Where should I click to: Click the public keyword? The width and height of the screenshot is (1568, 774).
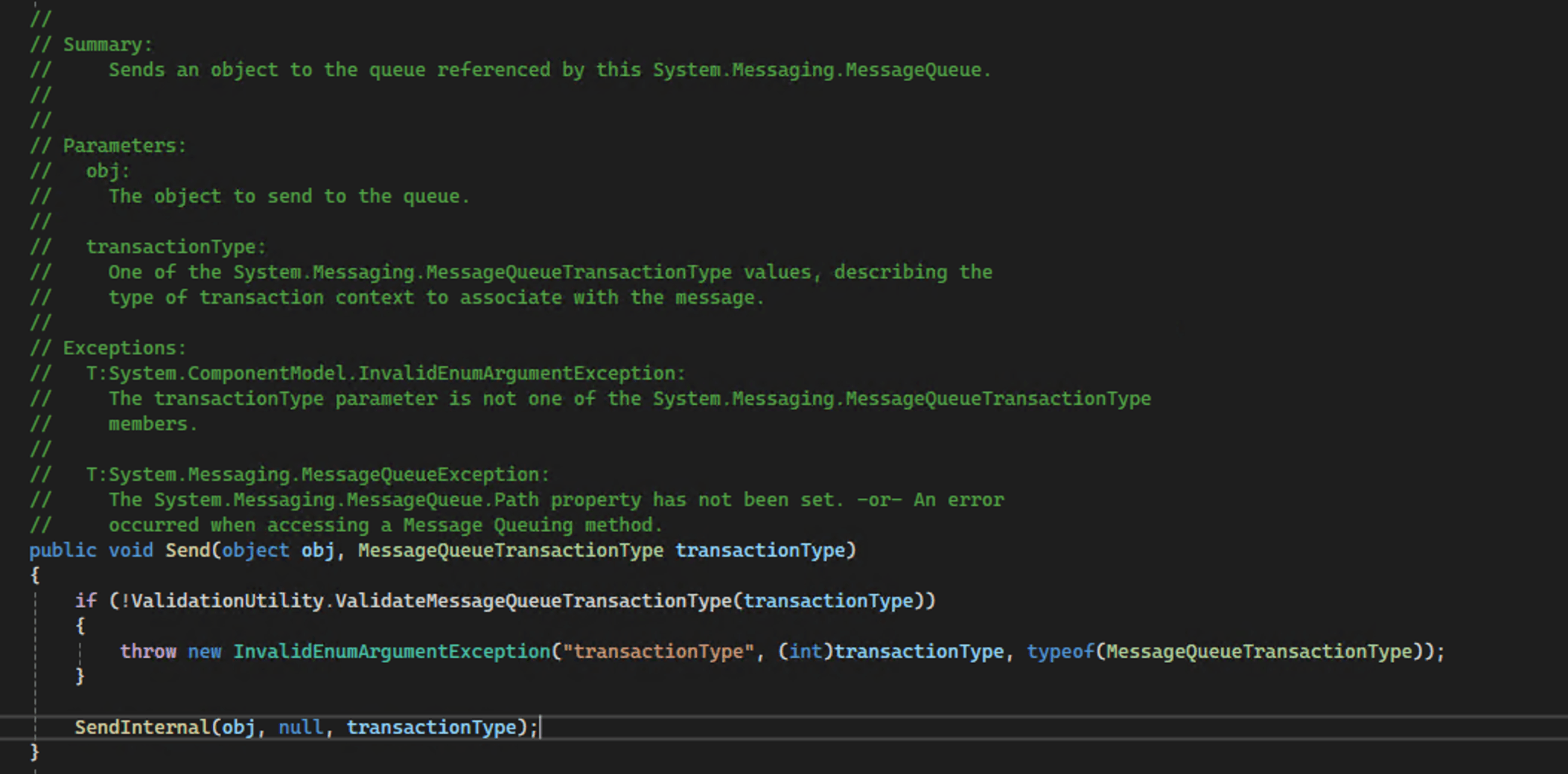click(62, 550)
